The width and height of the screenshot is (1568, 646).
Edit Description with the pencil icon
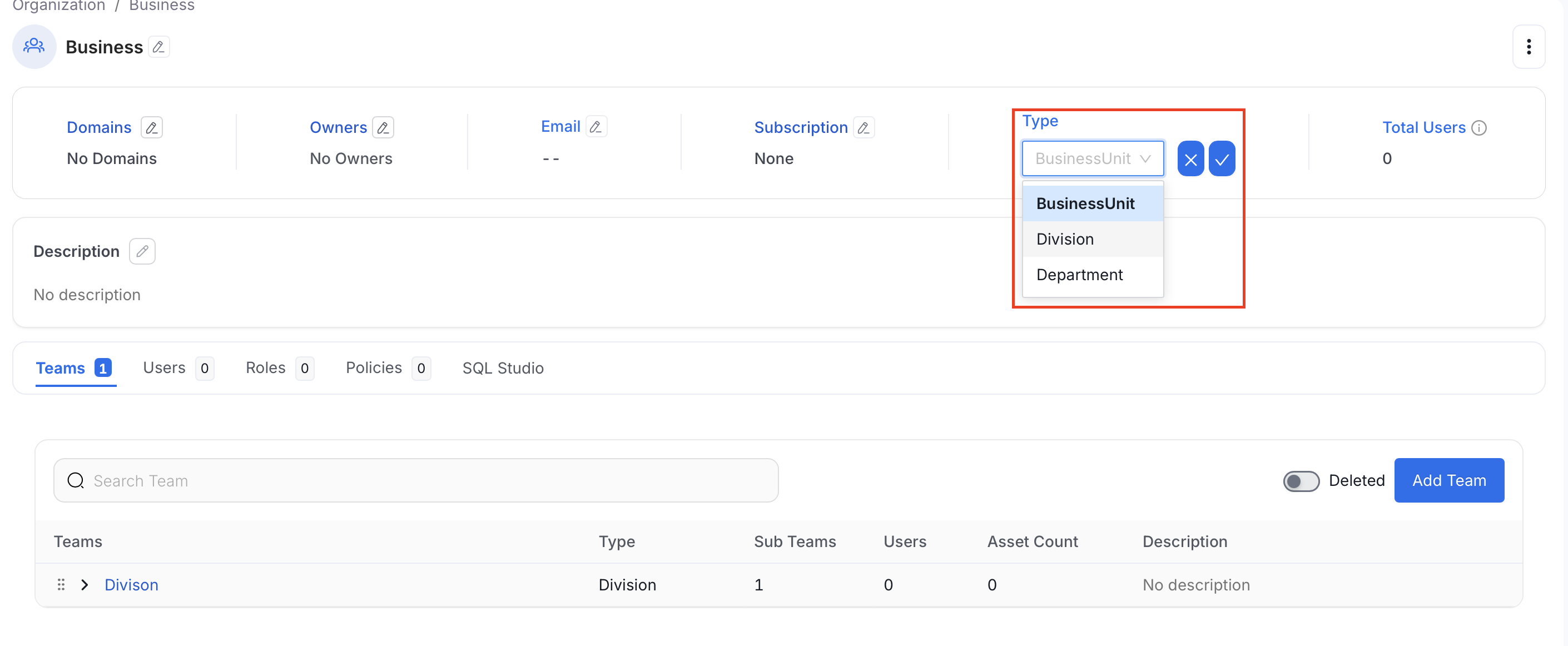[x=142, y=251]
